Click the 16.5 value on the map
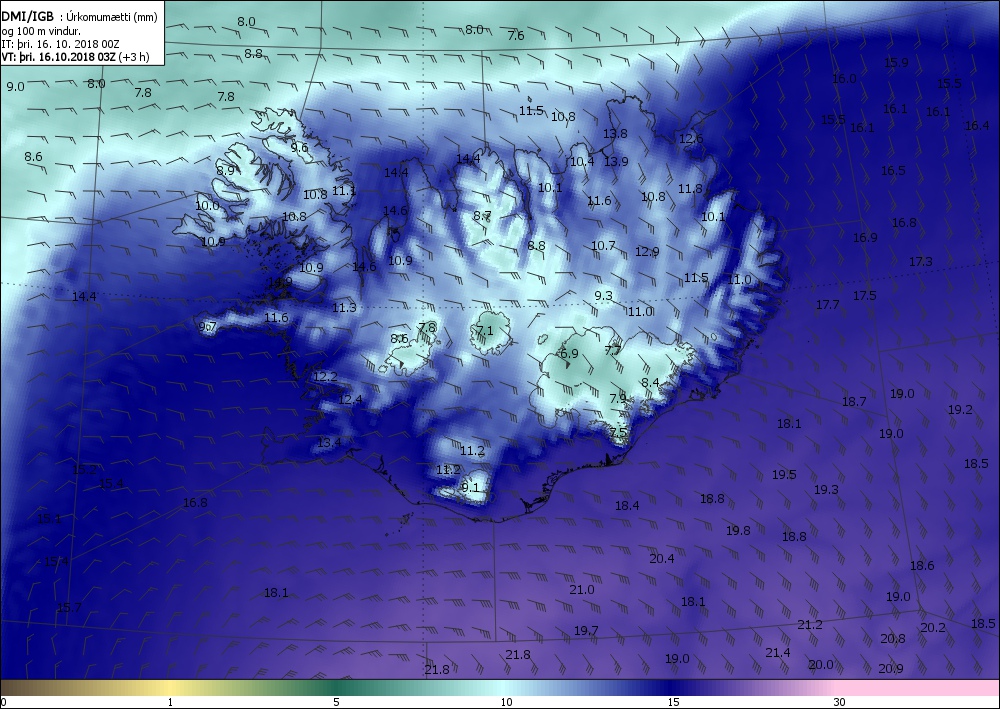This screenshot has height=709, width=1000. click(893, 170)
